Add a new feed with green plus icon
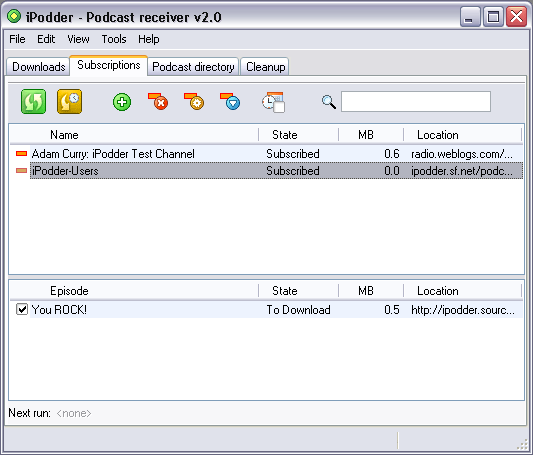 122,102
